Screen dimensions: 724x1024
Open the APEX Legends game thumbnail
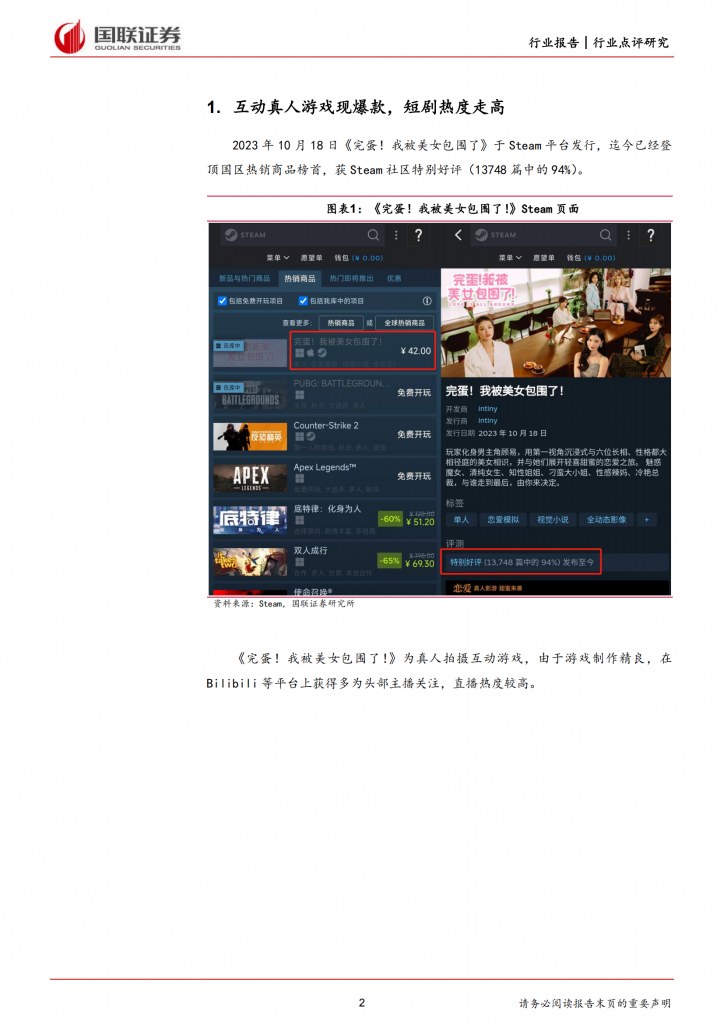click(x=250, y=478)
